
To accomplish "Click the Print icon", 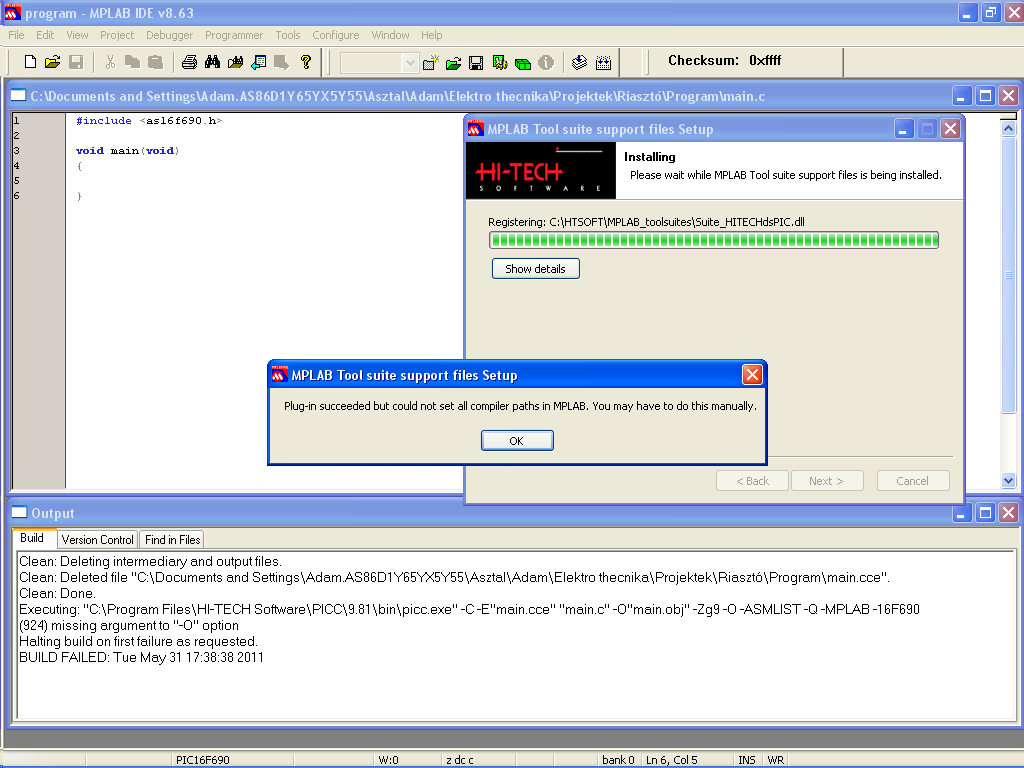I will coord(189,62).
